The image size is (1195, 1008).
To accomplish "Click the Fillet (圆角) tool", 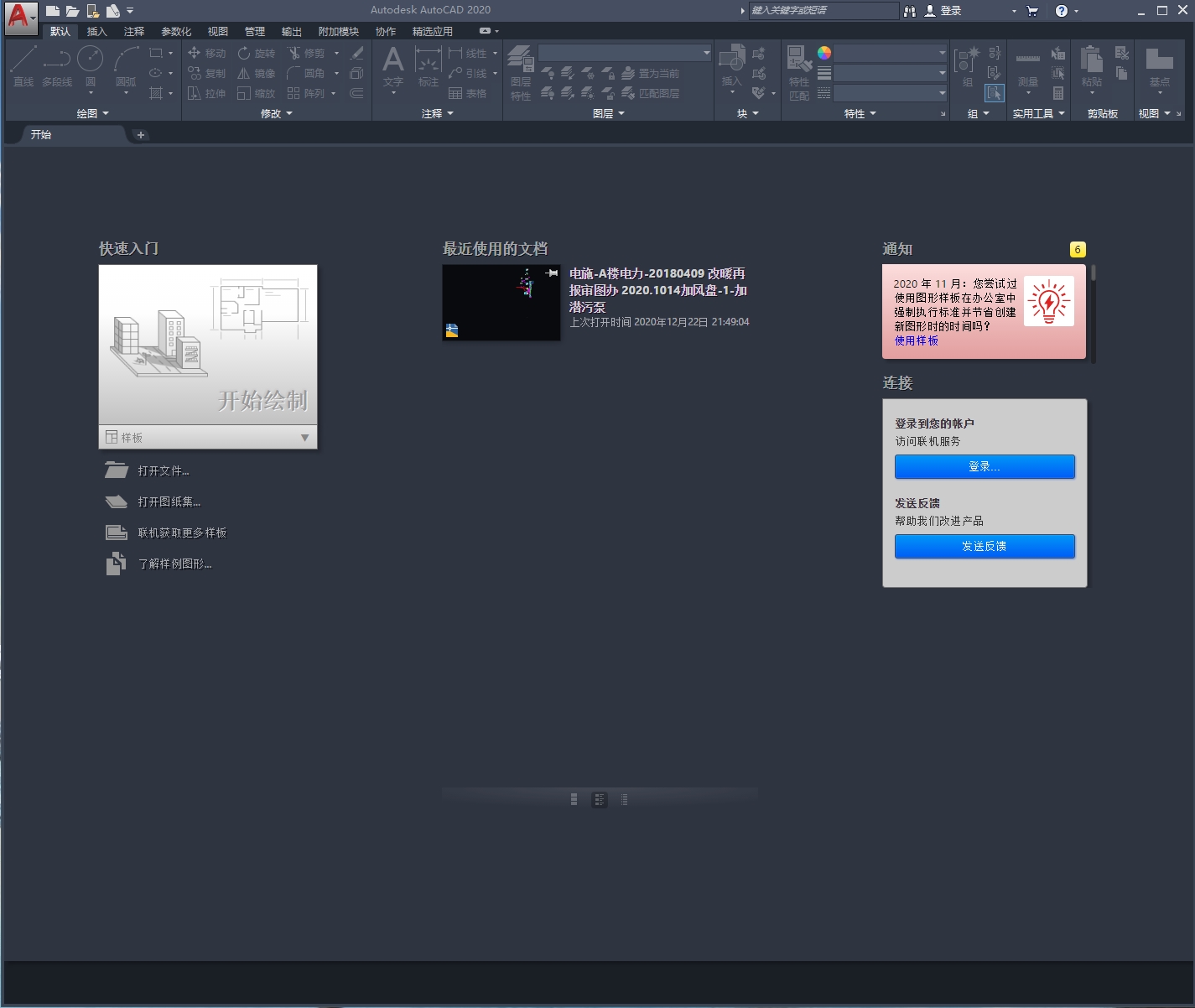I will click(306, 73).
